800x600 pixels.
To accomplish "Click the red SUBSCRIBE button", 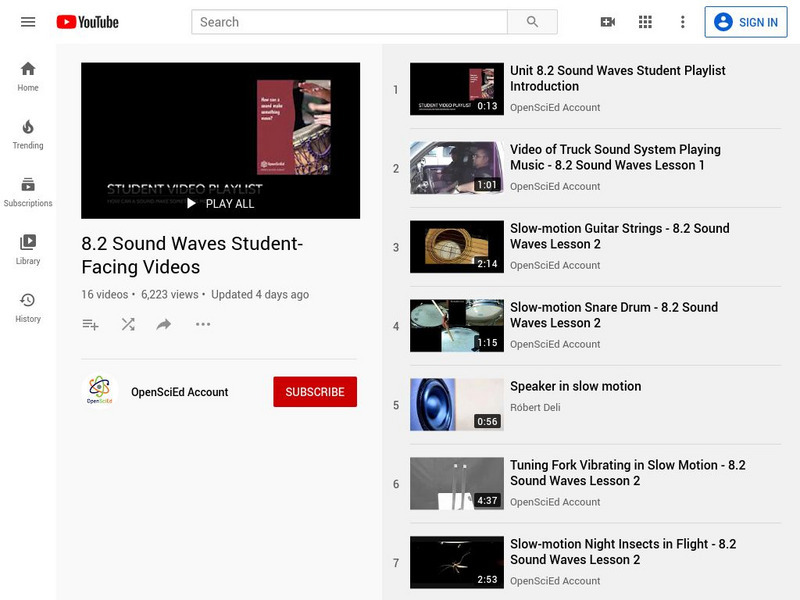I will tap(315, 392).
